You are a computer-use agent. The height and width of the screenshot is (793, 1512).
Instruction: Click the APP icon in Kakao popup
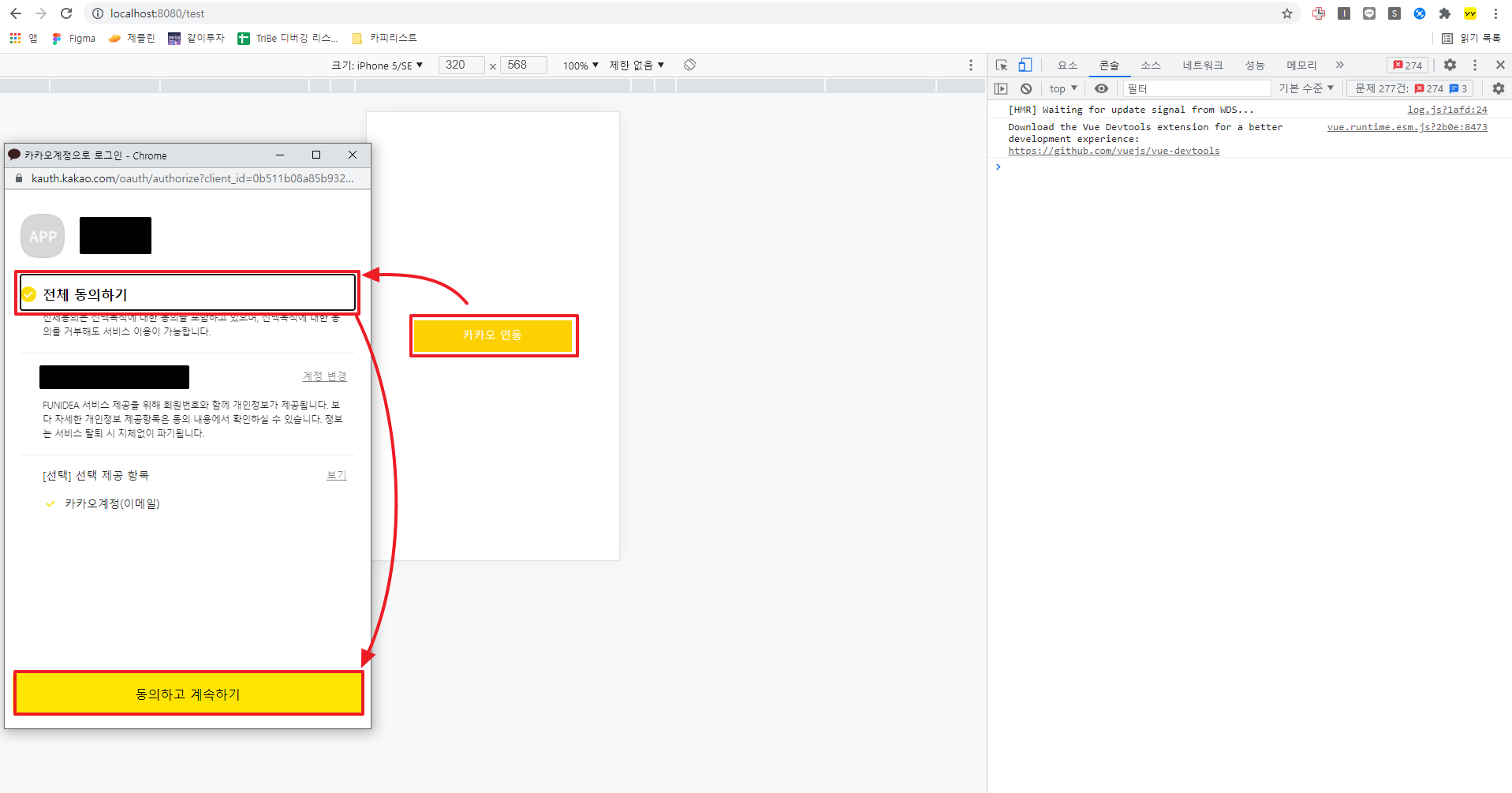(x=43, y=236)
